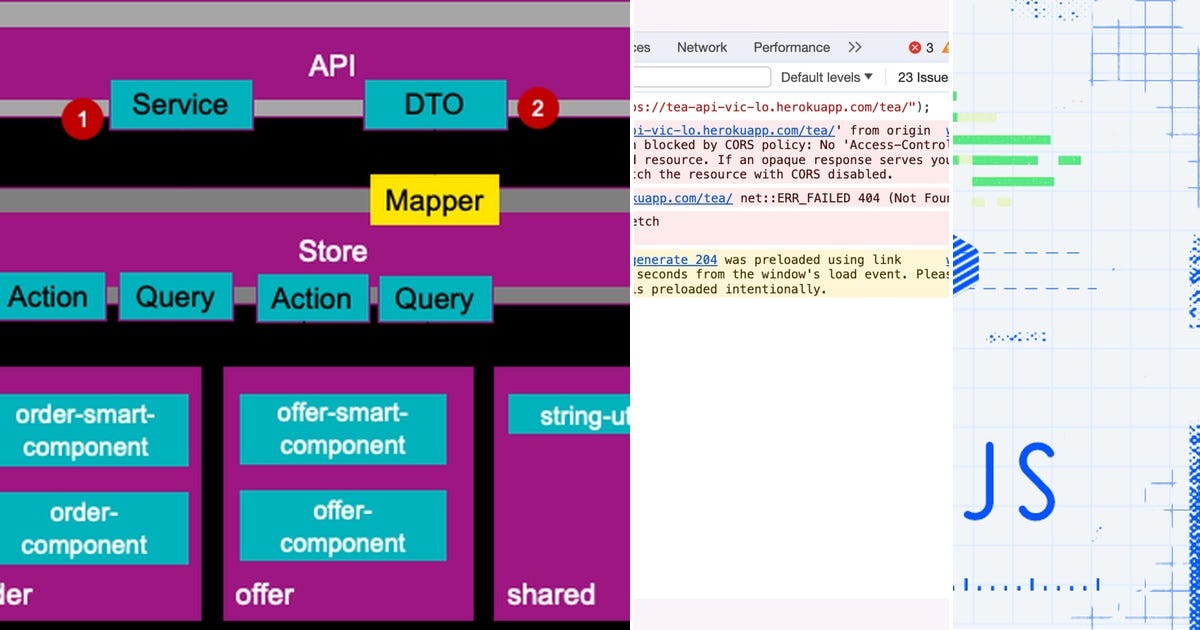Click the yellow Mapper block in the diagram
1200x630 pixels.
click(434, 200)
